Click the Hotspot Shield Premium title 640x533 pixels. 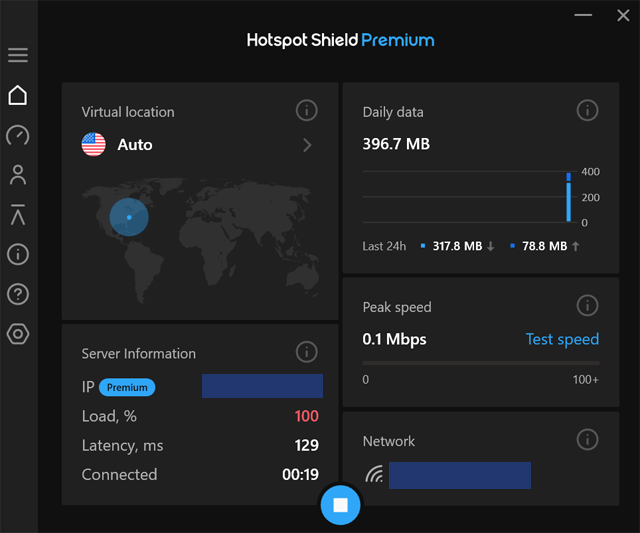[340, 40]
